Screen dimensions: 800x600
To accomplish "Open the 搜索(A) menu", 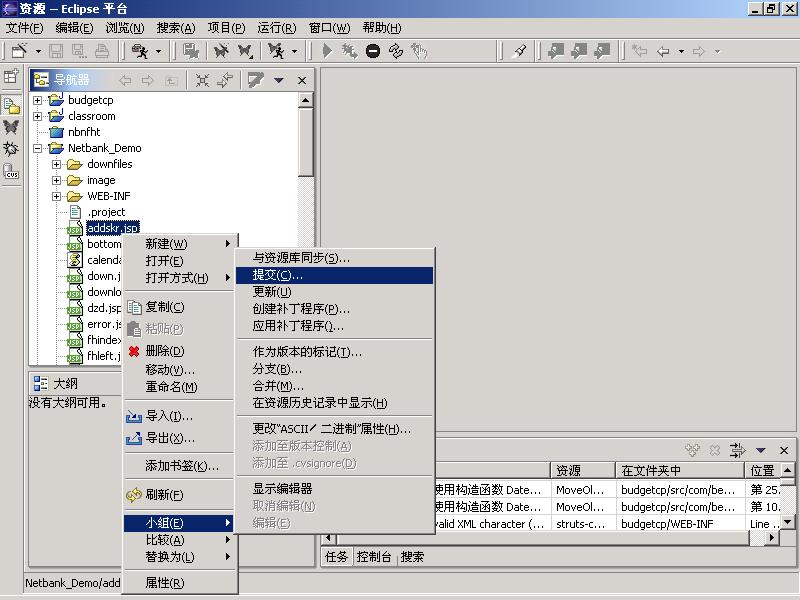I will pyautogui.click(x=176, y=28).
